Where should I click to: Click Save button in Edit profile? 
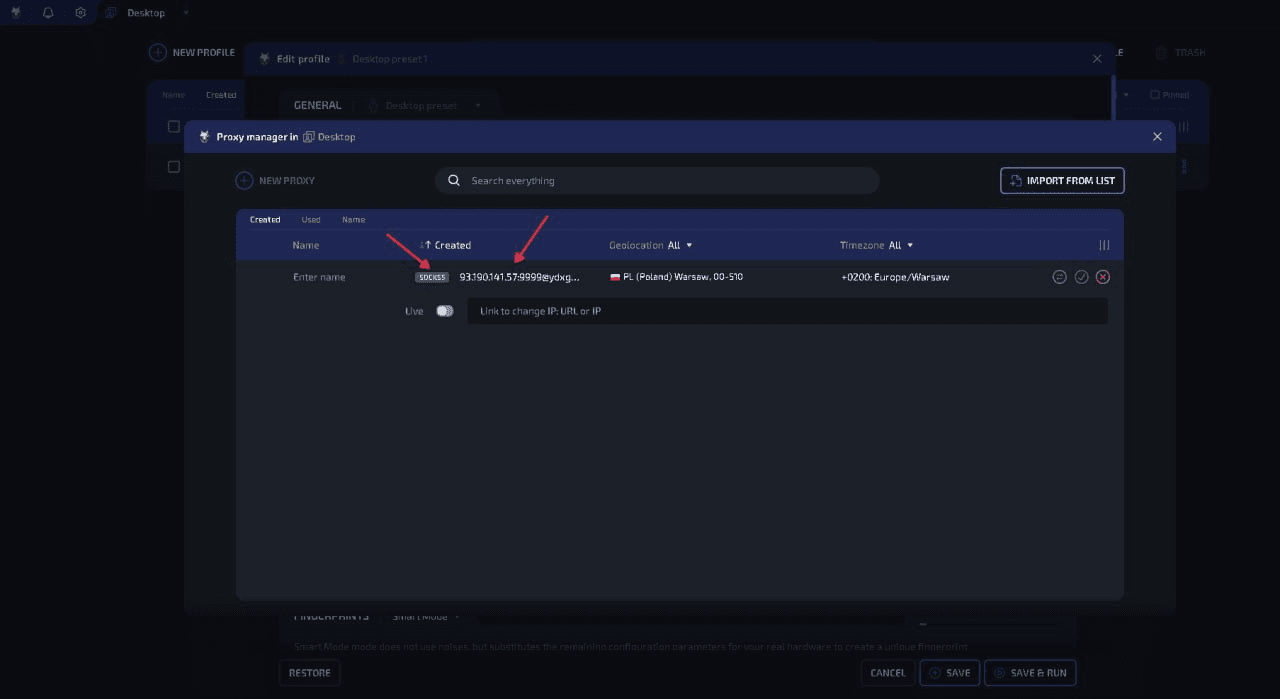click(x=950, y=673)
